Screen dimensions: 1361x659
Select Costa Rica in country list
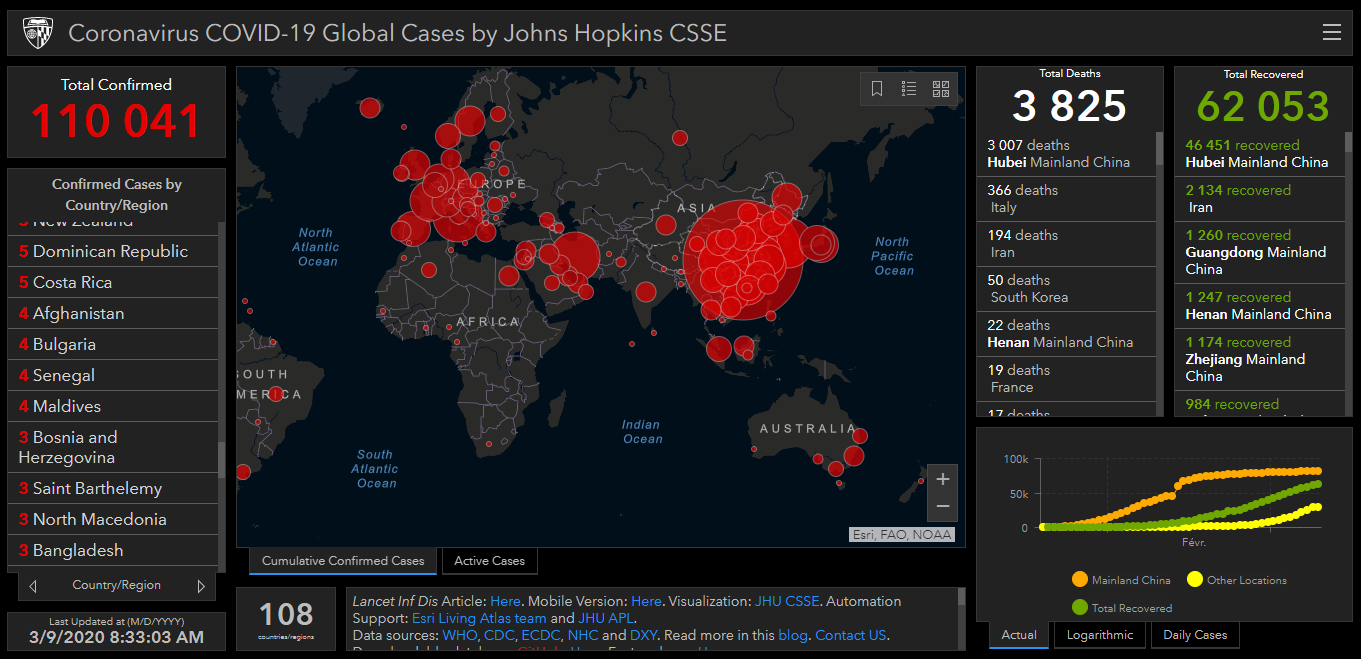(112, 282)
